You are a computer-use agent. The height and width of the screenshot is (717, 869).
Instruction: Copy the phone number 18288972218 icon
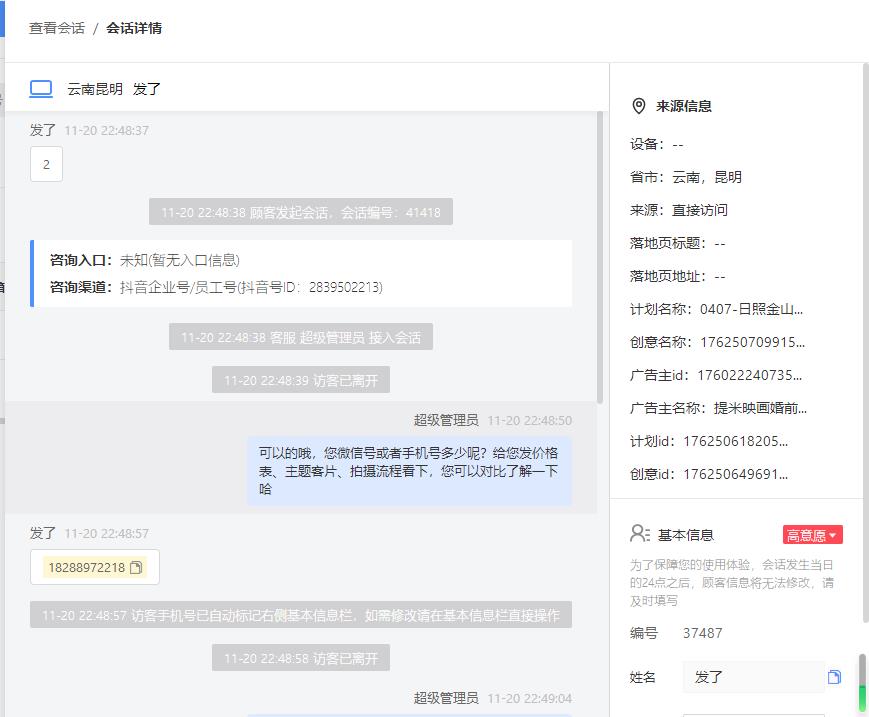pyautogui.click(x=136, y=567)
